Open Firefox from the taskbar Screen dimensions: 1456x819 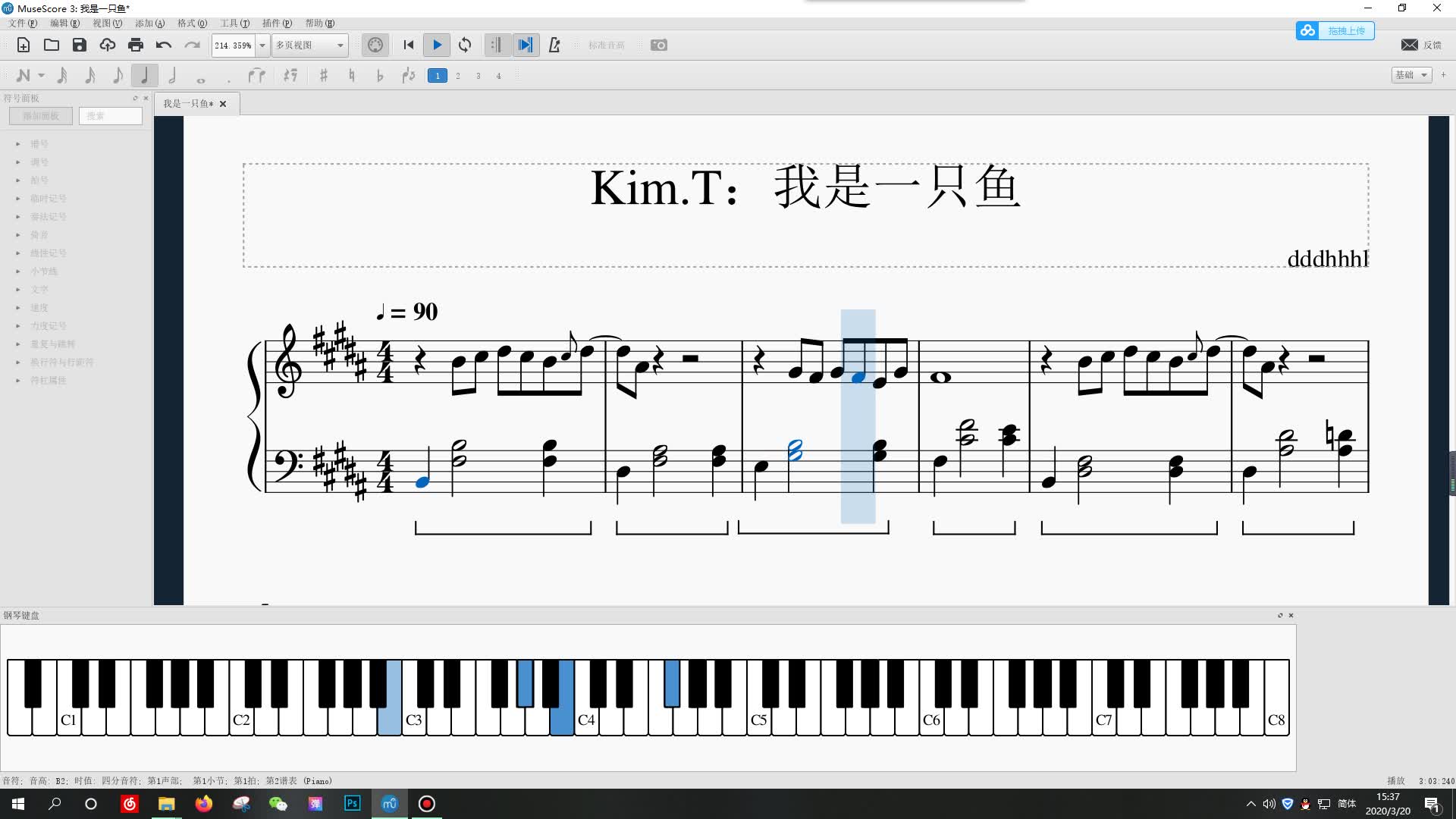[204, 804]
